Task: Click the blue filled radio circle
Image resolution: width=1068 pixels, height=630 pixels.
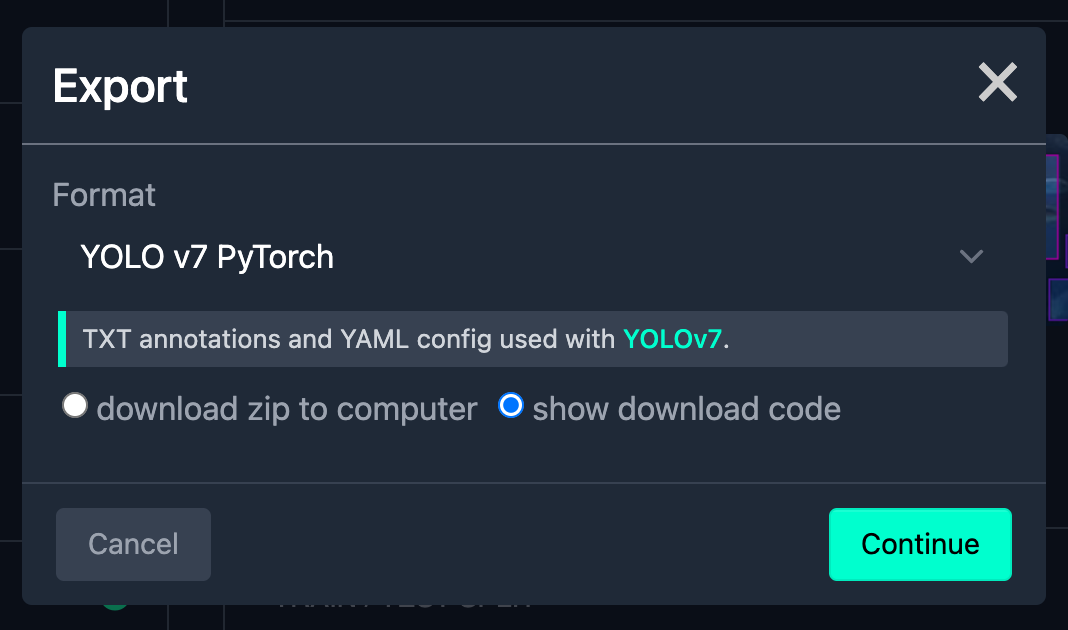Action: tap(511, 406)
